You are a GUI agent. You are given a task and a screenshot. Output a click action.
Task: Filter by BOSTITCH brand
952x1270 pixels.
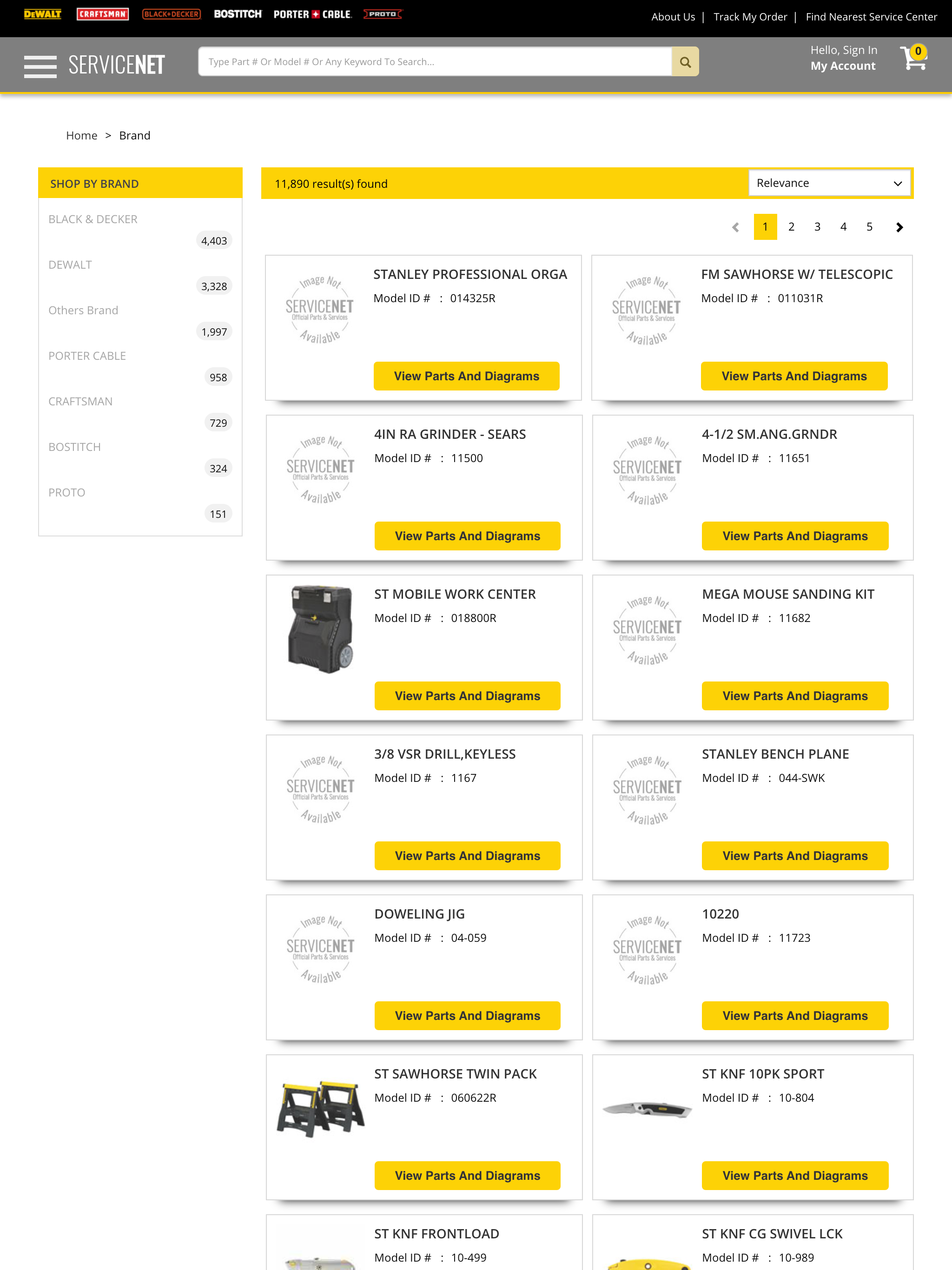[75, 447]
